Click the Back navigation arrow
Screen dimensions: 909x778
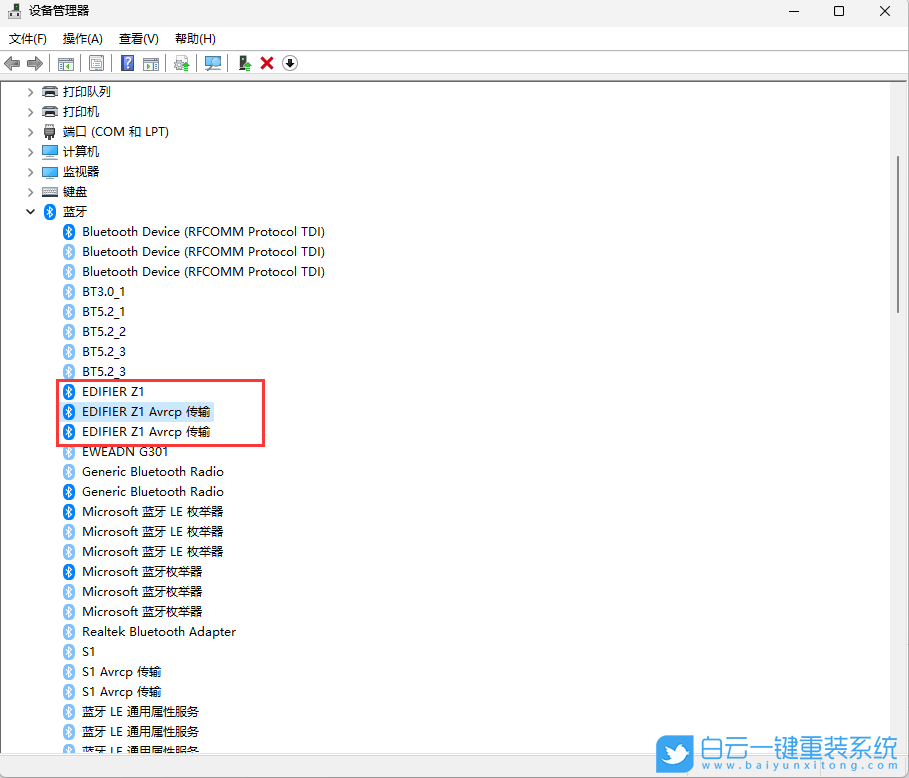tap(12, 63)
